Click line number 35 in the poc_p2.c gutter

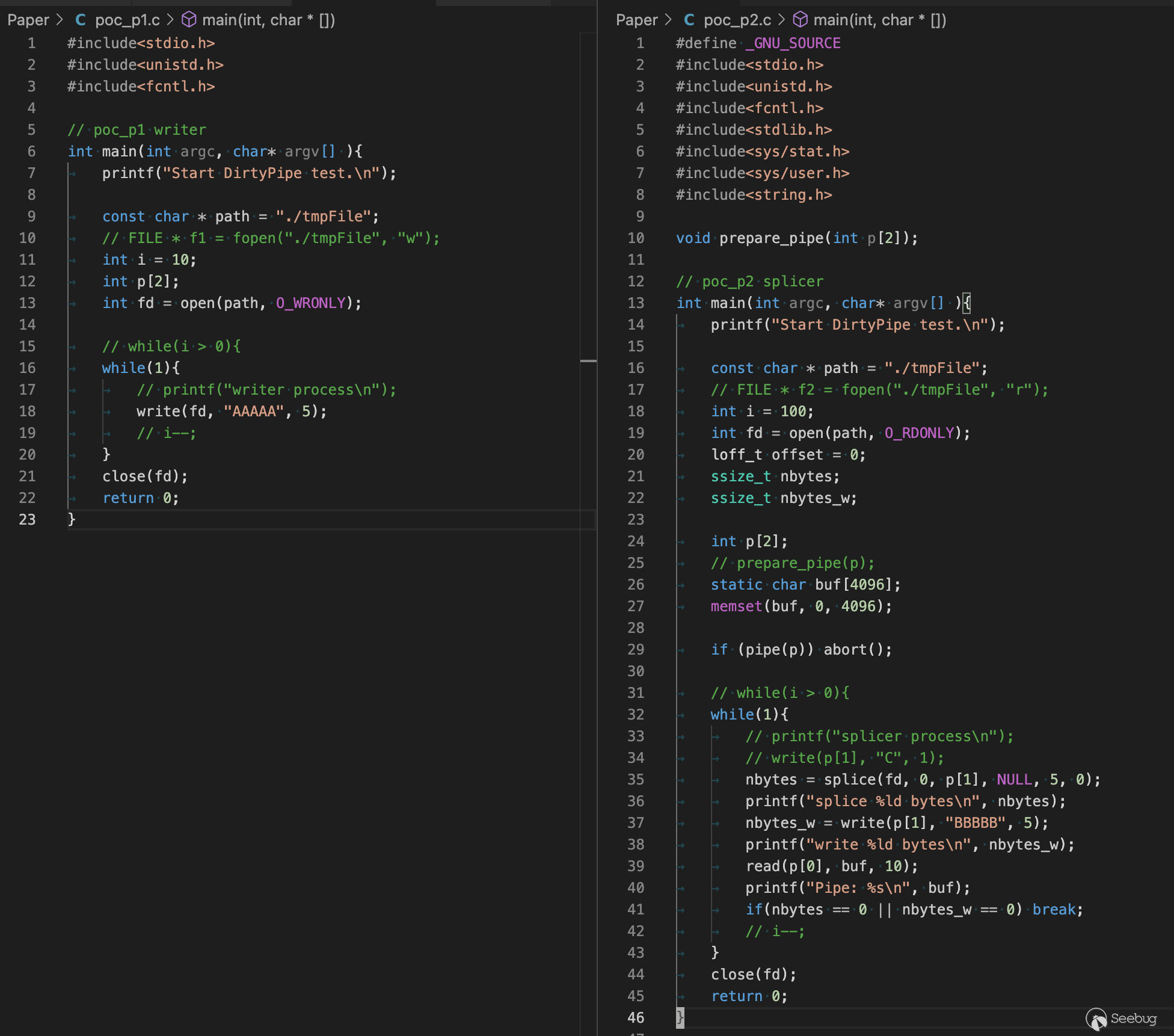click(636, 779)
